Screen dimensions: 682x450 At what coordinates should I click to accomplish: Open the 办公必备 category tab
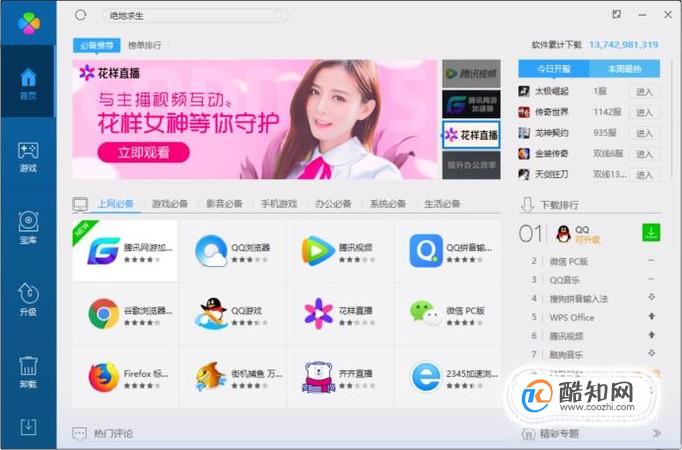click(x=333, y=204)
